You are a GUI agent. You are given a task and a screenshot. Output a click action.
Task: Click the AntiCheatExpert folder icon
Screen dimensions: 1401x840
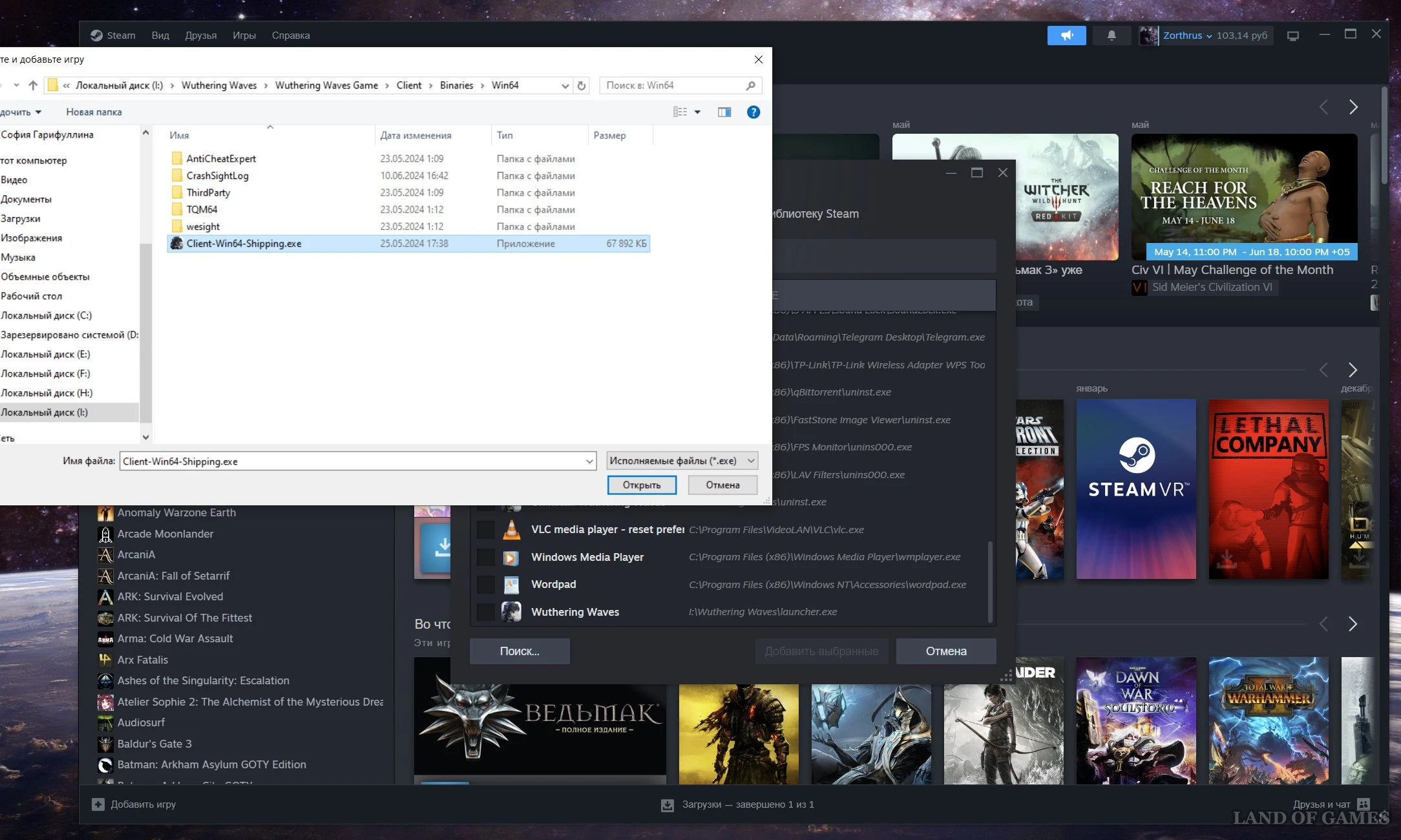pos(176,158)
